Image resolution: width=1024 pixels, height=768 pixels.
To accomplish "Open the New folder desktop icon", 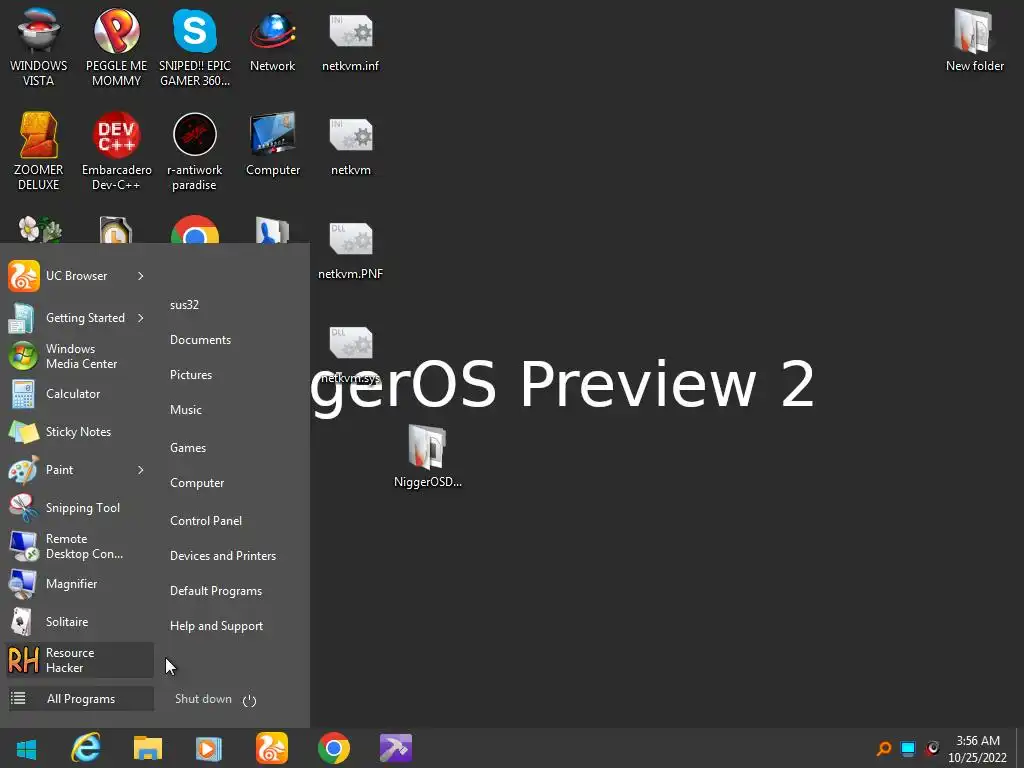I will pos(974,40).
